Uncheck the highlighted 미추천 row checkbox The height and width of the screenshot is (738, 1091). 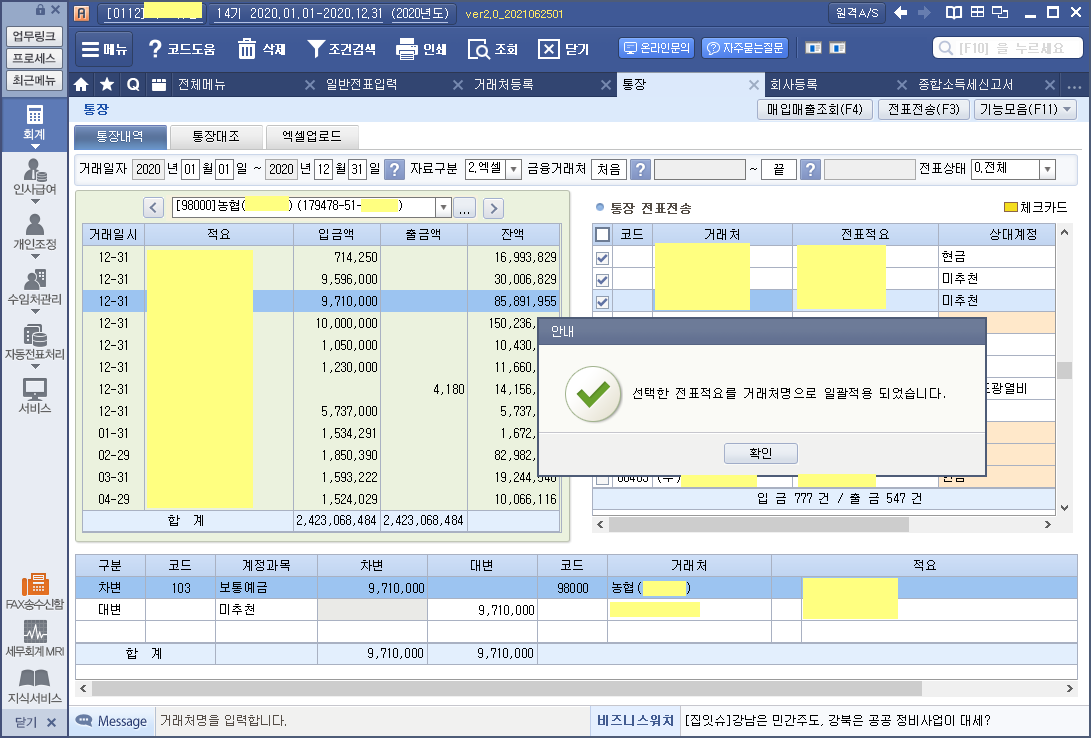point(602,301)
